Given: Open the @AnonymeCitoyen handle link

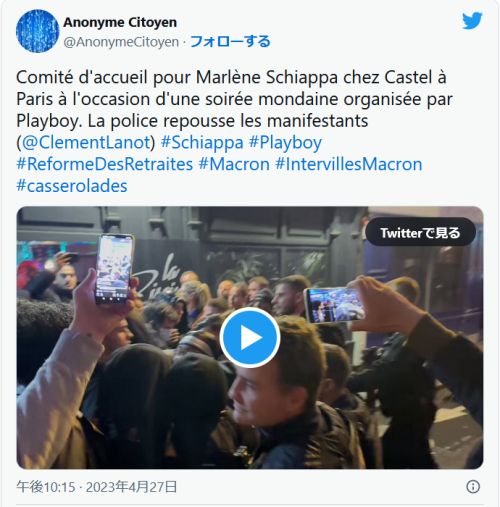Looking at the screenshot, I should point(121,42).
